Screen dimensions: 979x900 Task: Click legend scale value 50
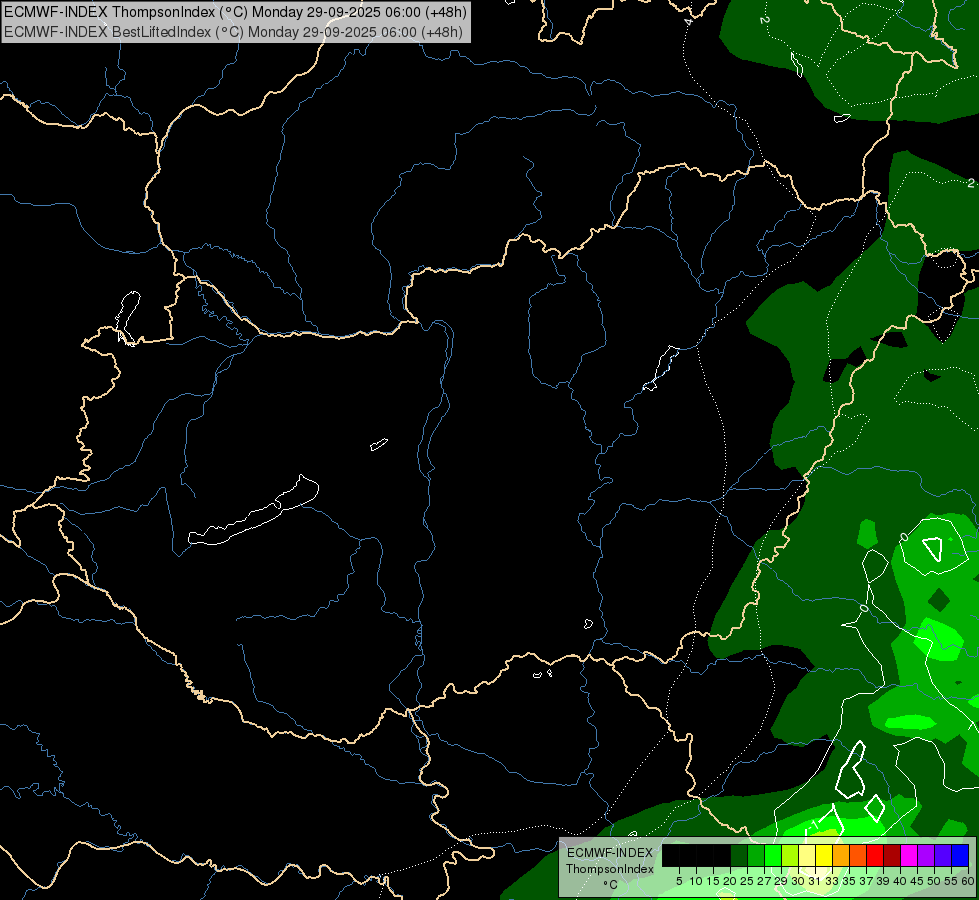pyautogui.click(x=934, y=881)
